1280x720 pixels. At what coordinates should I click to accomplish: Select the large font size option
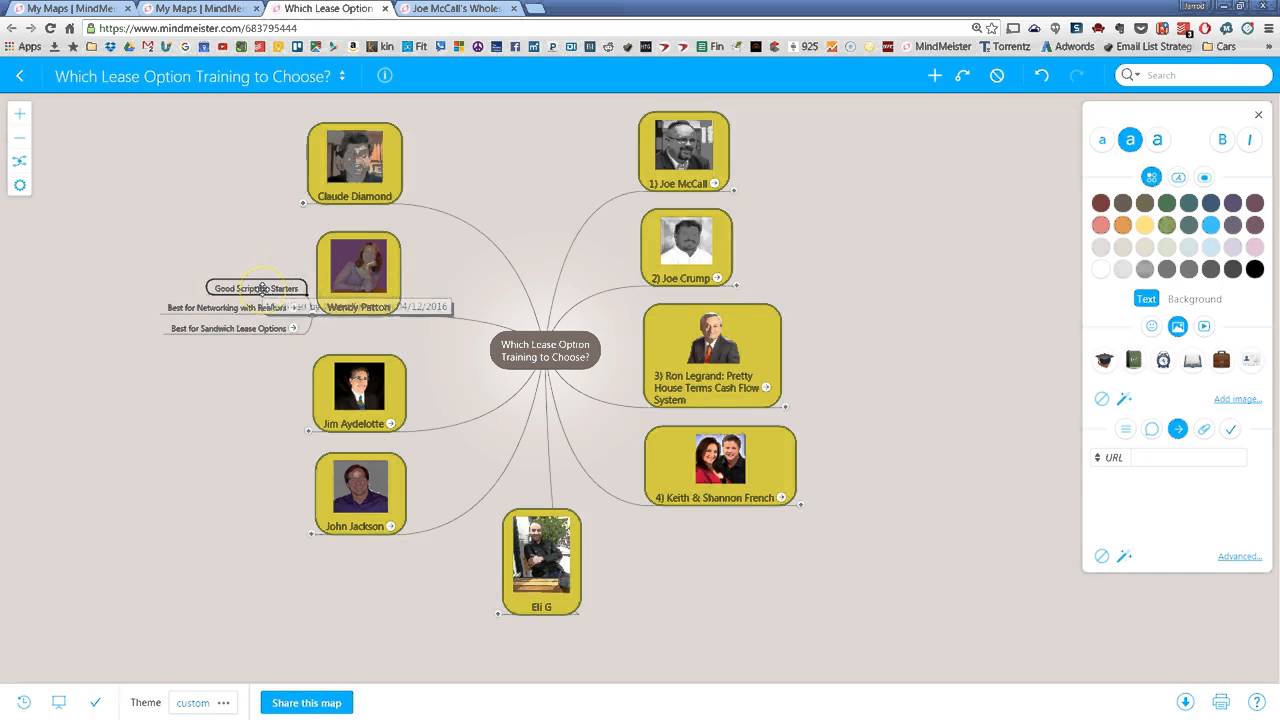(1157, 140)
